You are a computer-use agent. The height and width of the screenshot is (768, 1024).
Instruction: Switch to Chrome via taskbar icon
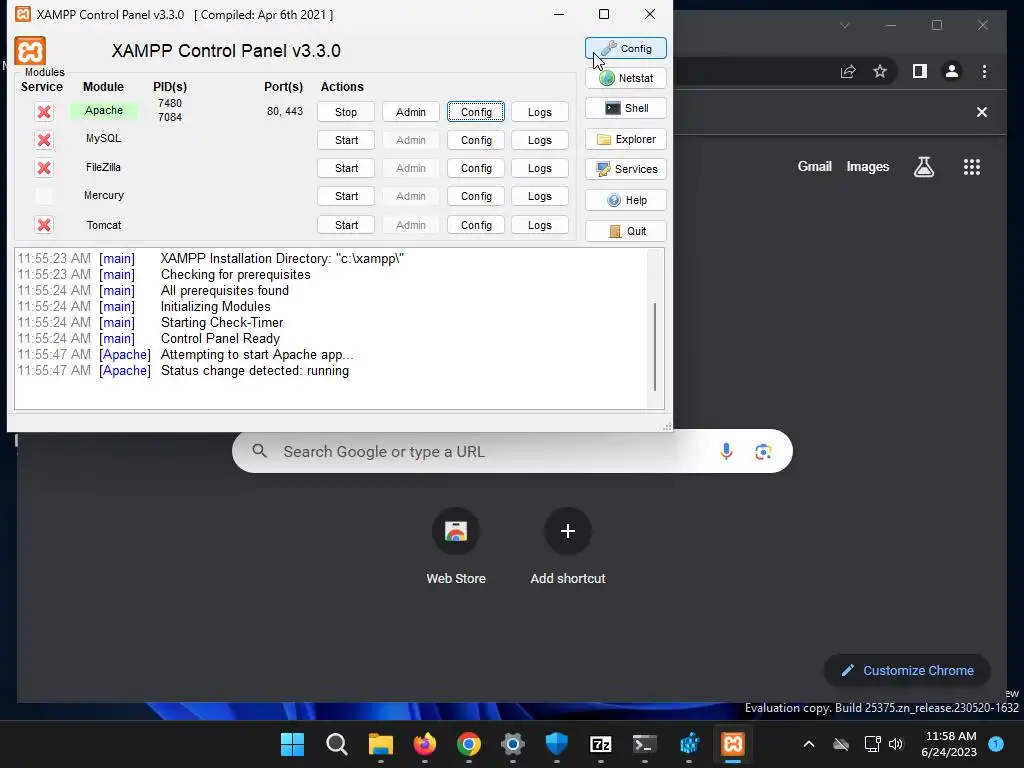[x=469, y=744]
